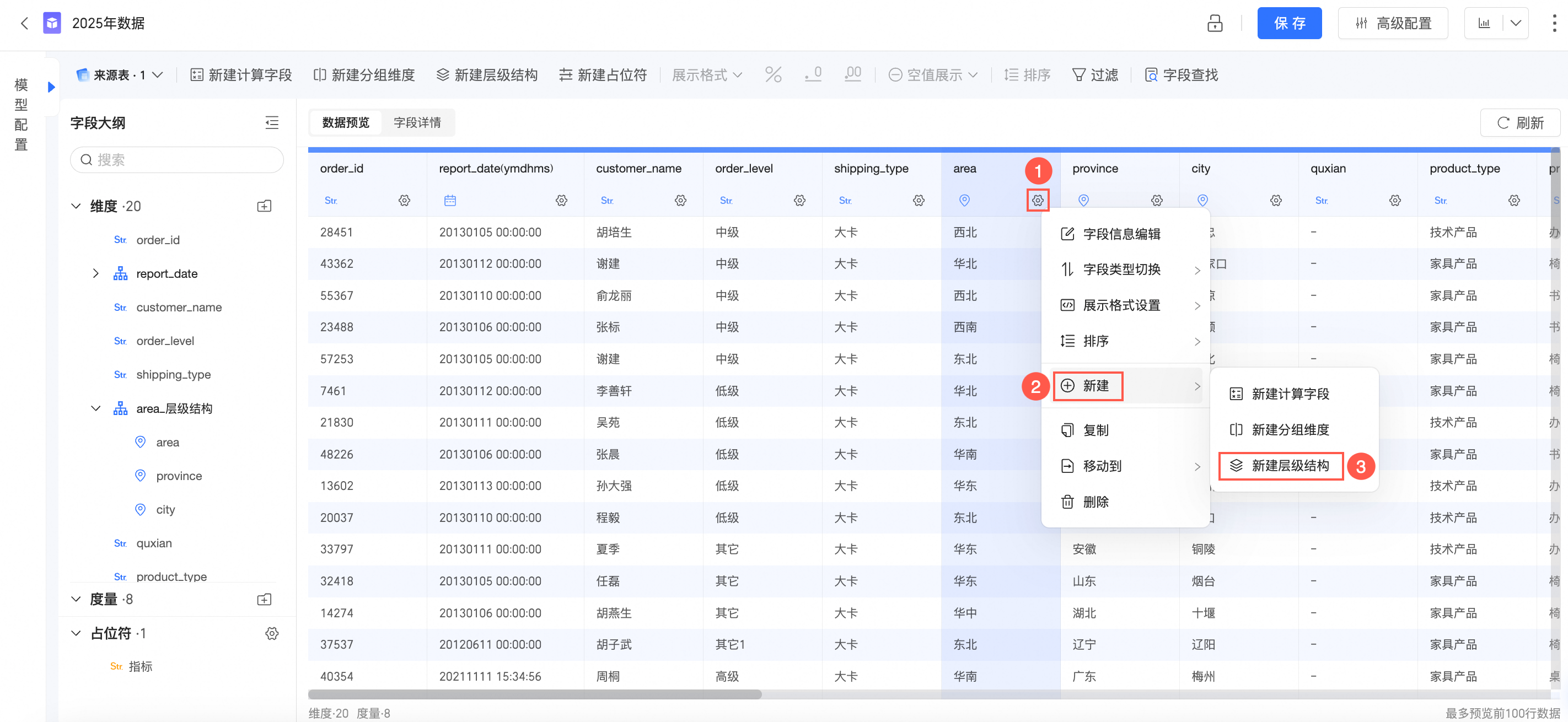This screenshot has height=722, width=1568.
Task: Click gear icon next to 占位符 section
Action: coord(271,633)
